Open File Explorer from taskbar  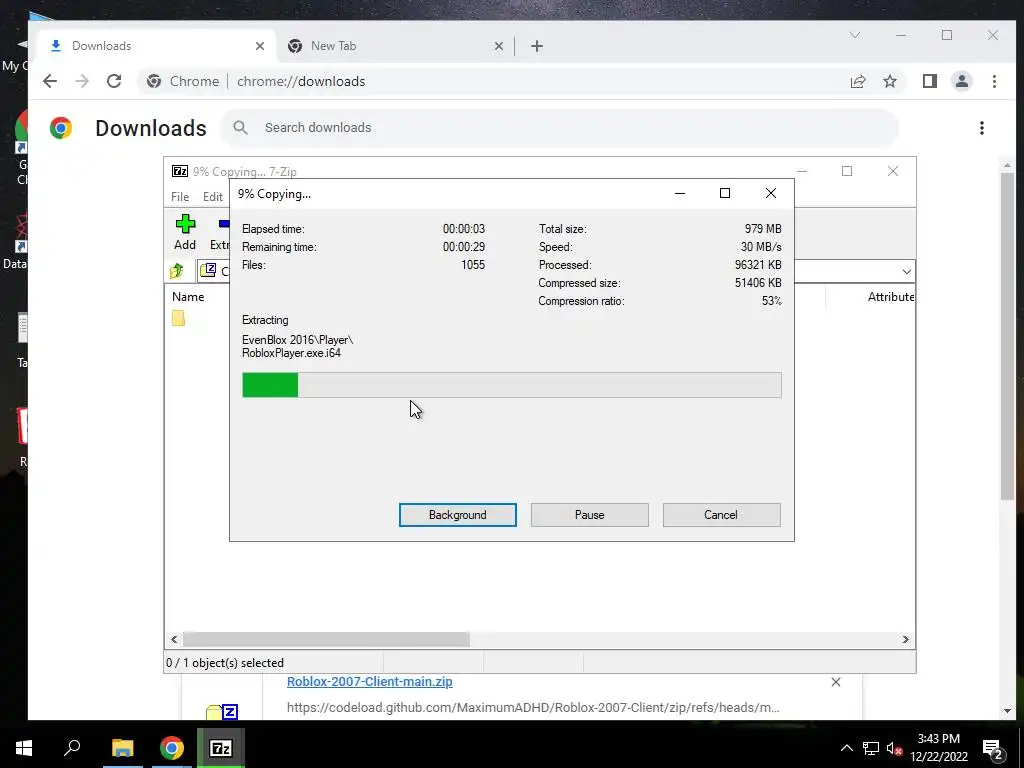122,748
